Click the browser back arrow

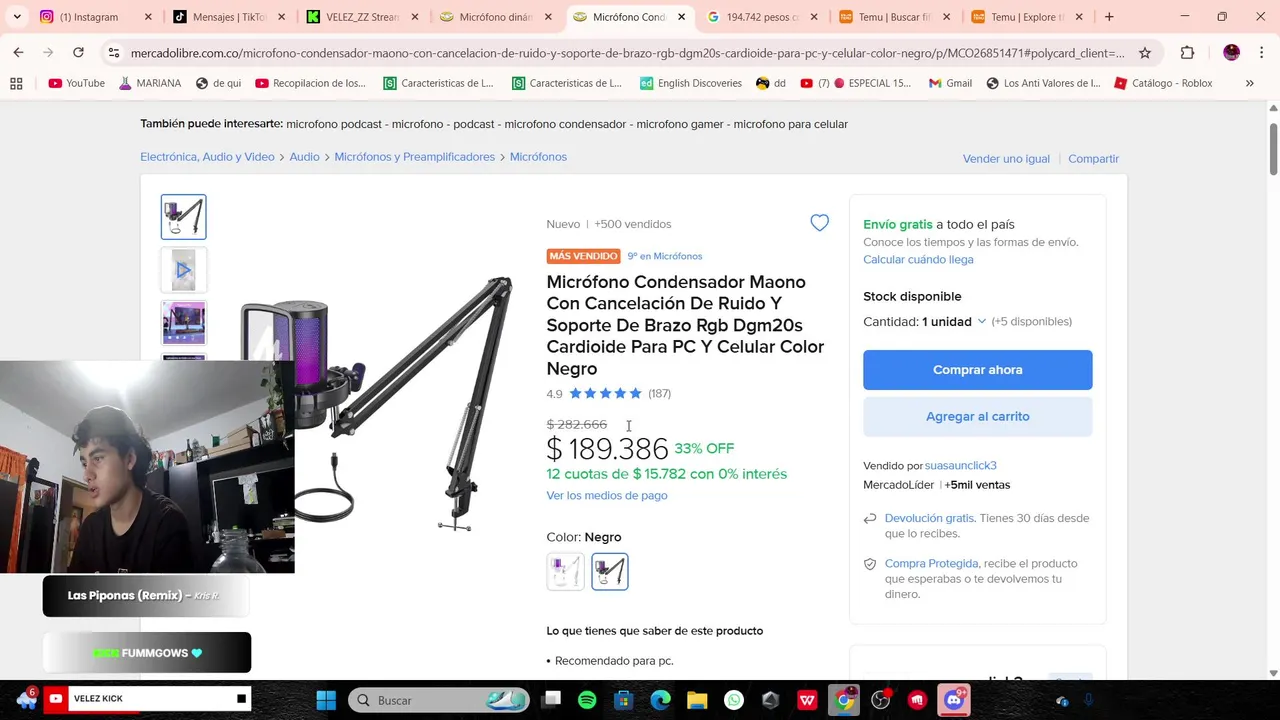click(x=18, y=52)
